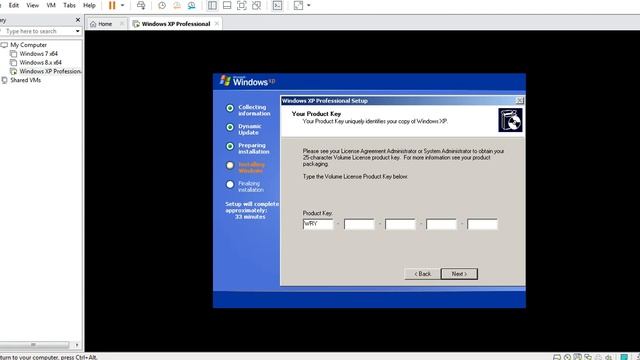Click the network adapter status icon
The width and height of the screenshot is (640, 360).
(x=588, y=357)
